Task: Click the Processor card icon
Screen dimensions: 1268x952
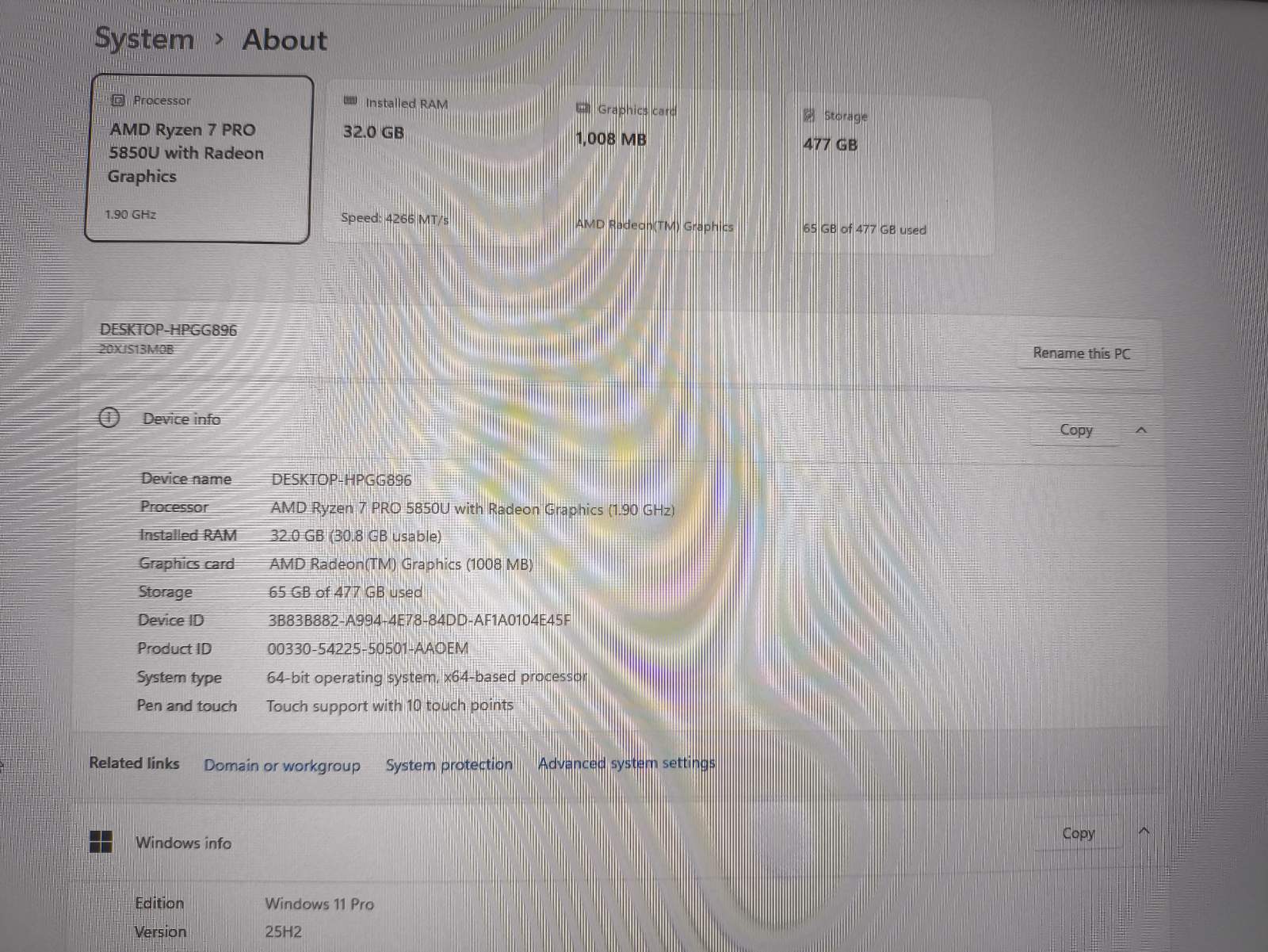Action: pos(118,100)
